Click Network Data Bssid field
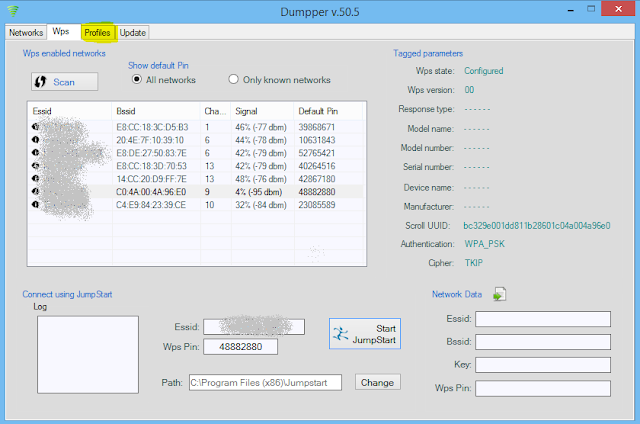 point(543,342)
